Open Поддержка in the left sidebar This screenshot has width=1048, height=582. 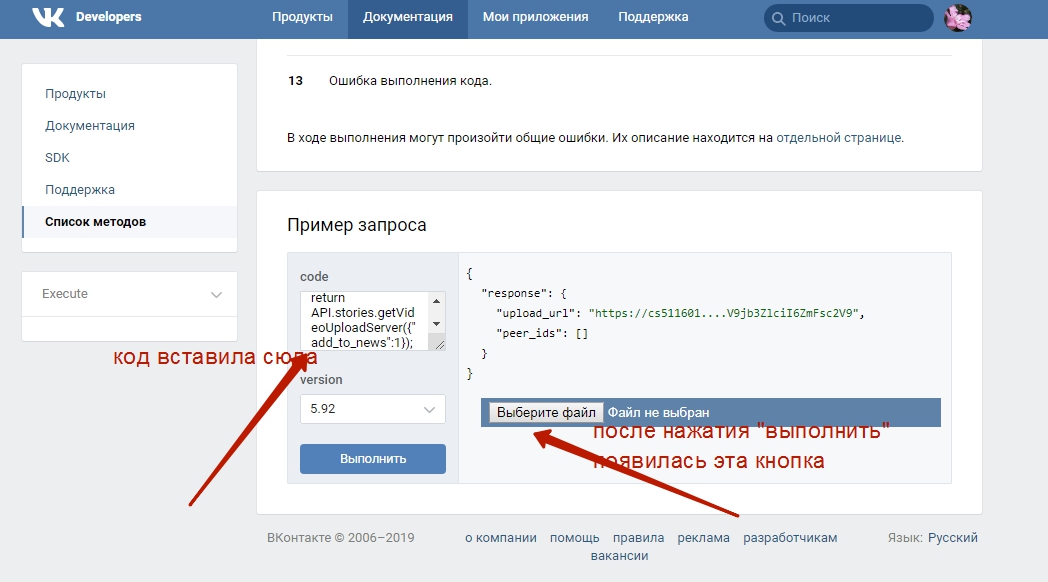tap(80, 190)
